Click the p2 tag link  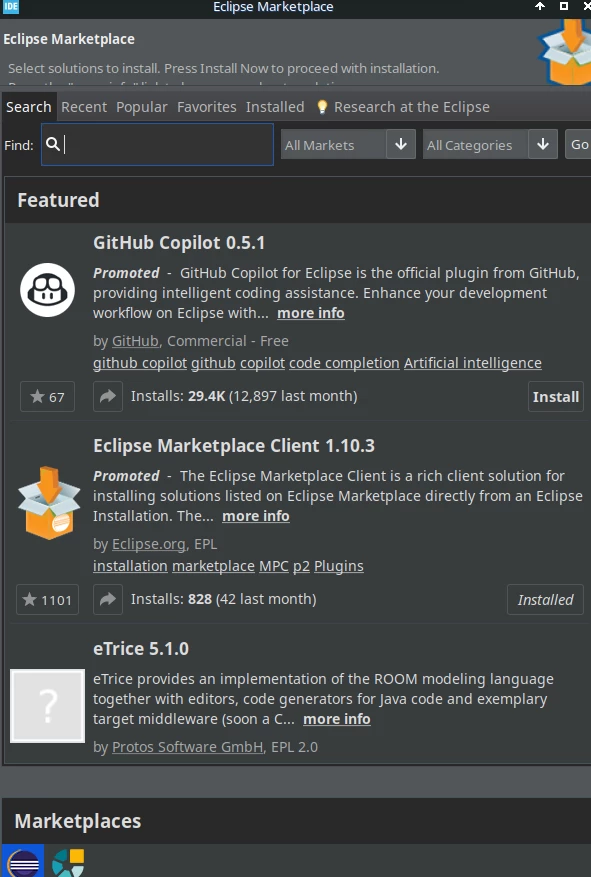(x=301, y=566)
